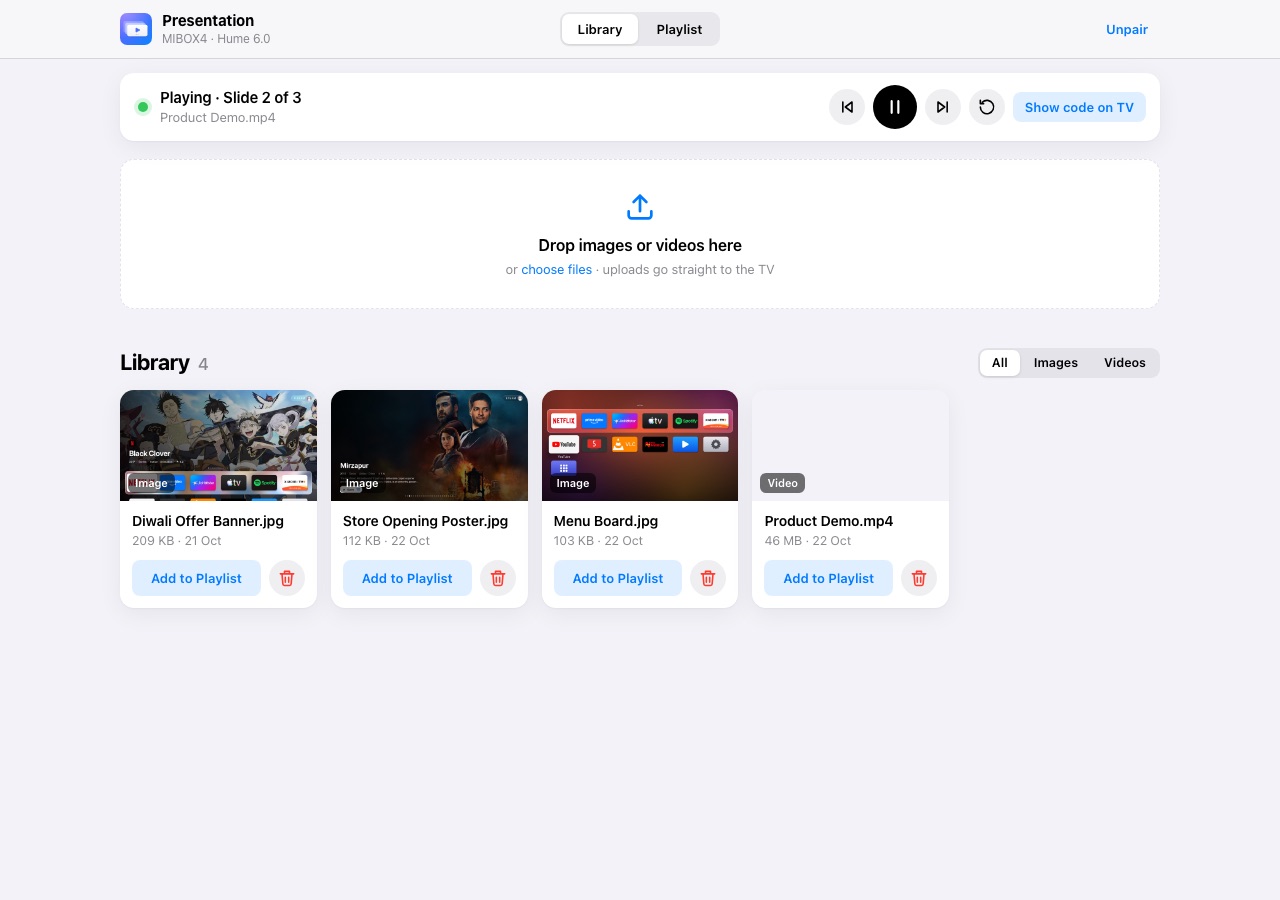Click the 'Library' section heading

(155, 362)
